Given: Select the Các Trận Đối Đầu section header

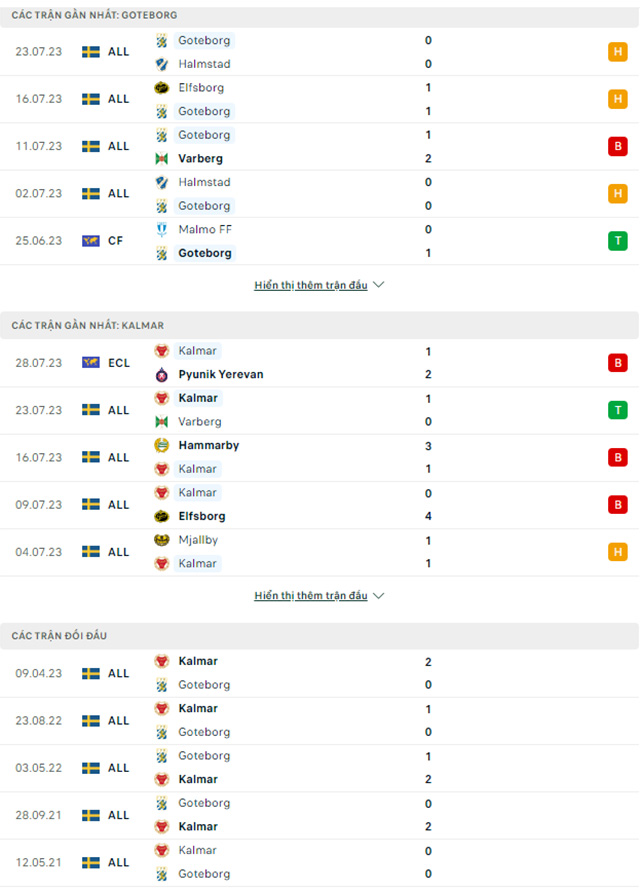Looking at the screenshot, I should [x=60, y=636].
